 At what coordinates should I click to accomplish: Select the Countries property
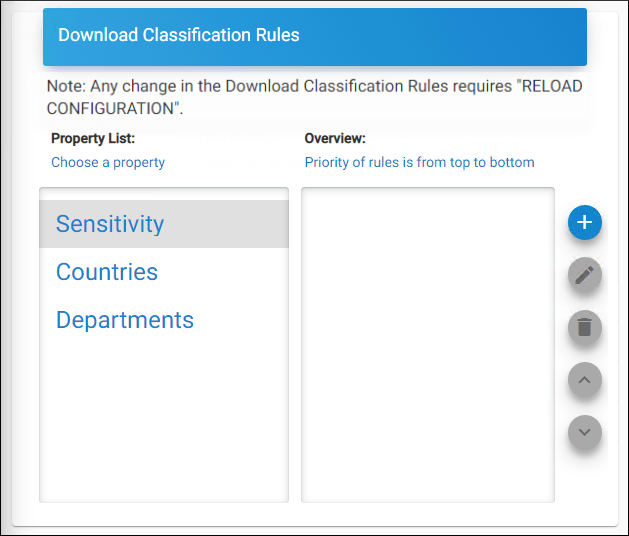click(107, 272)
